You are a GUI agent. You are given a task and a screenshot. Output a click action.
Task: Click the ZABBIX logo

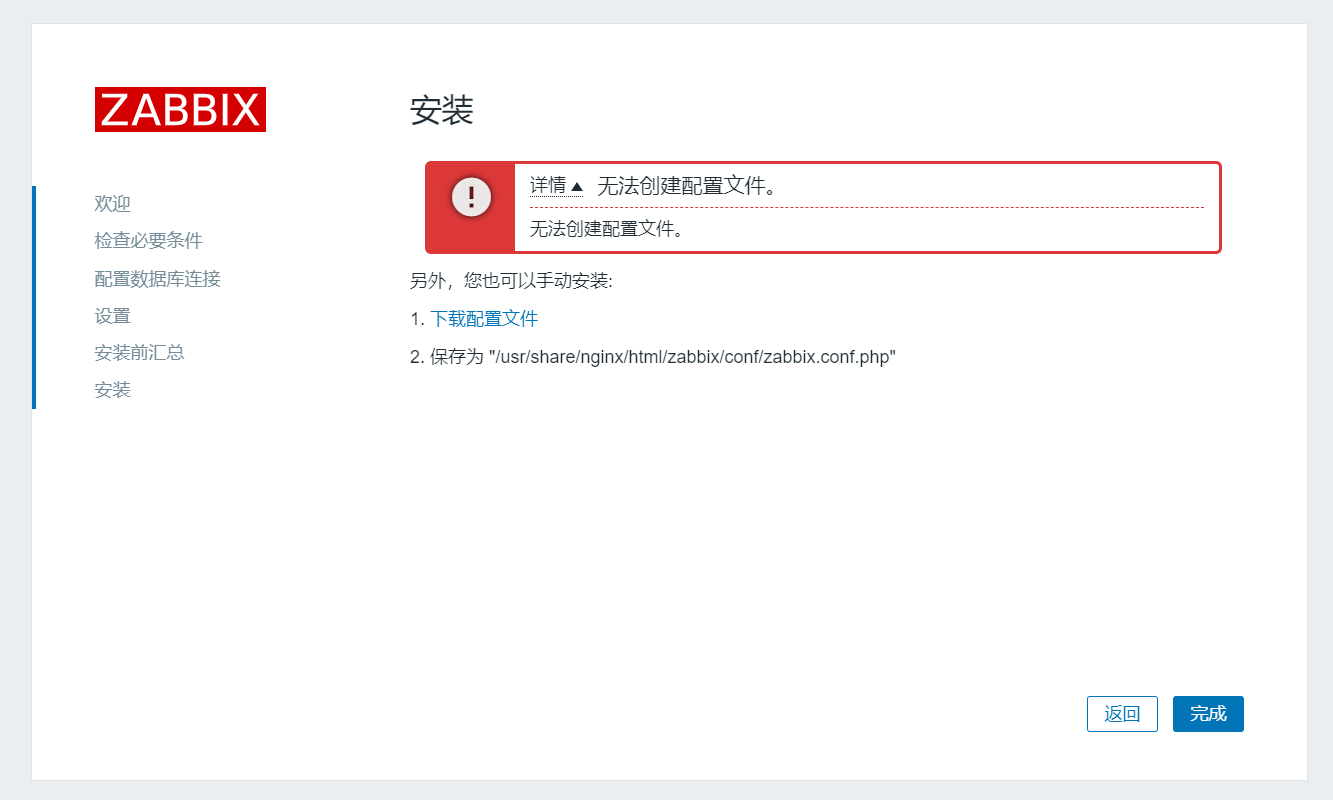click(x=180, y=109)
